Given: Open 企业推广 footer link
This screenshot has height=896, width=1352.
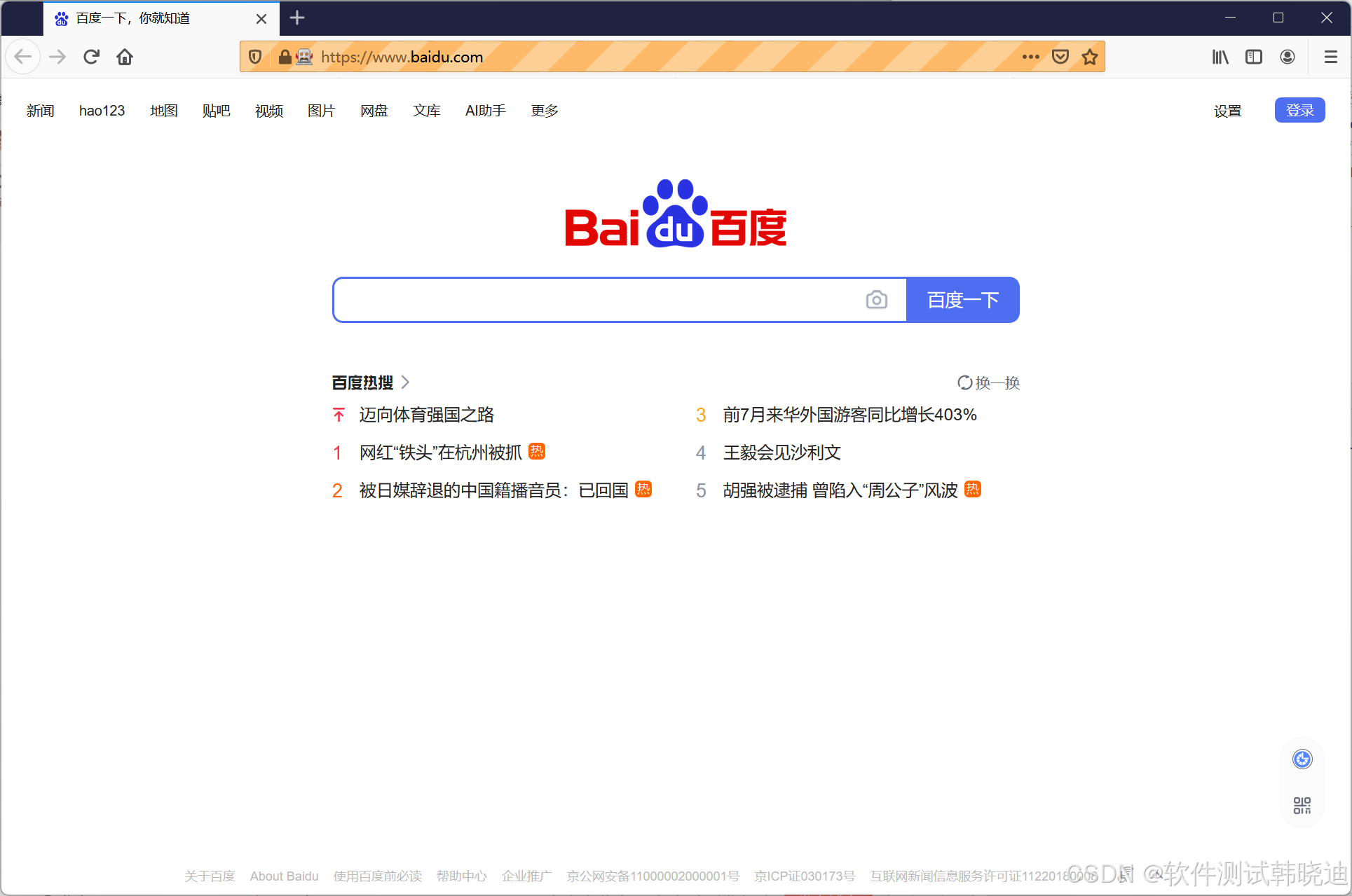Looking at the screenshot, I should coord(527,876).
